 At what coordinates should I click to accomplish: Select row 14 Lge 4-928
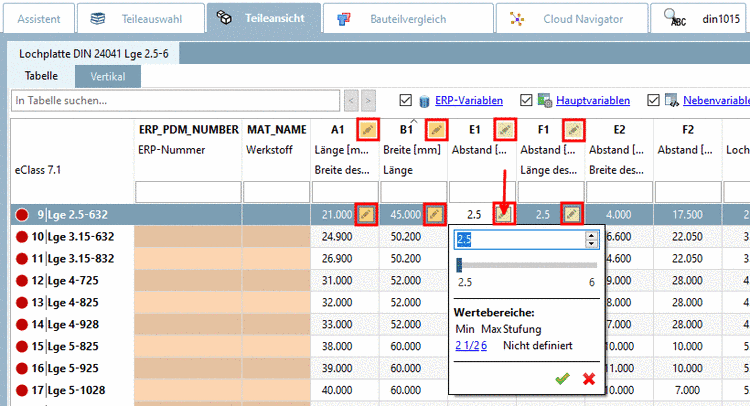click(x=72, y=325)
